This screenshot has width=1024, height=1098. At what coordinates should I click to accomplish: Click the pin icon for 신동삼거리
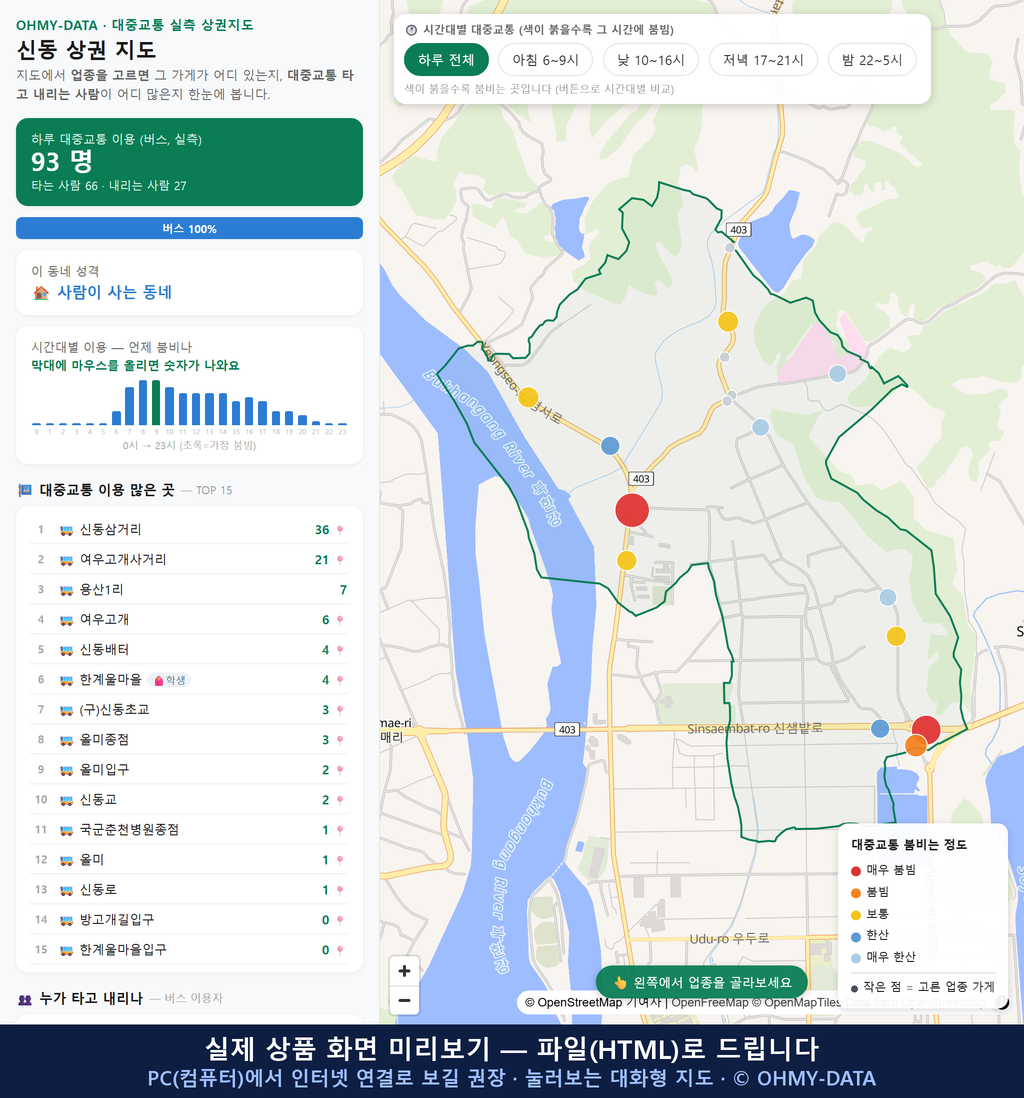pyautogui.click(x=340, y=530)
